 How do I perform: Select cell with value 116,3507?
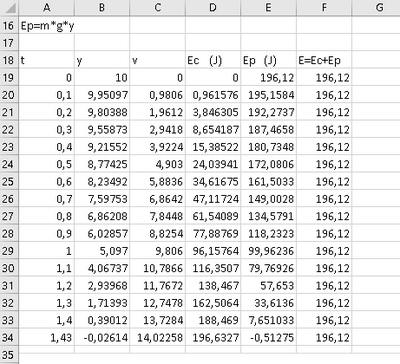tap(213, 268)
